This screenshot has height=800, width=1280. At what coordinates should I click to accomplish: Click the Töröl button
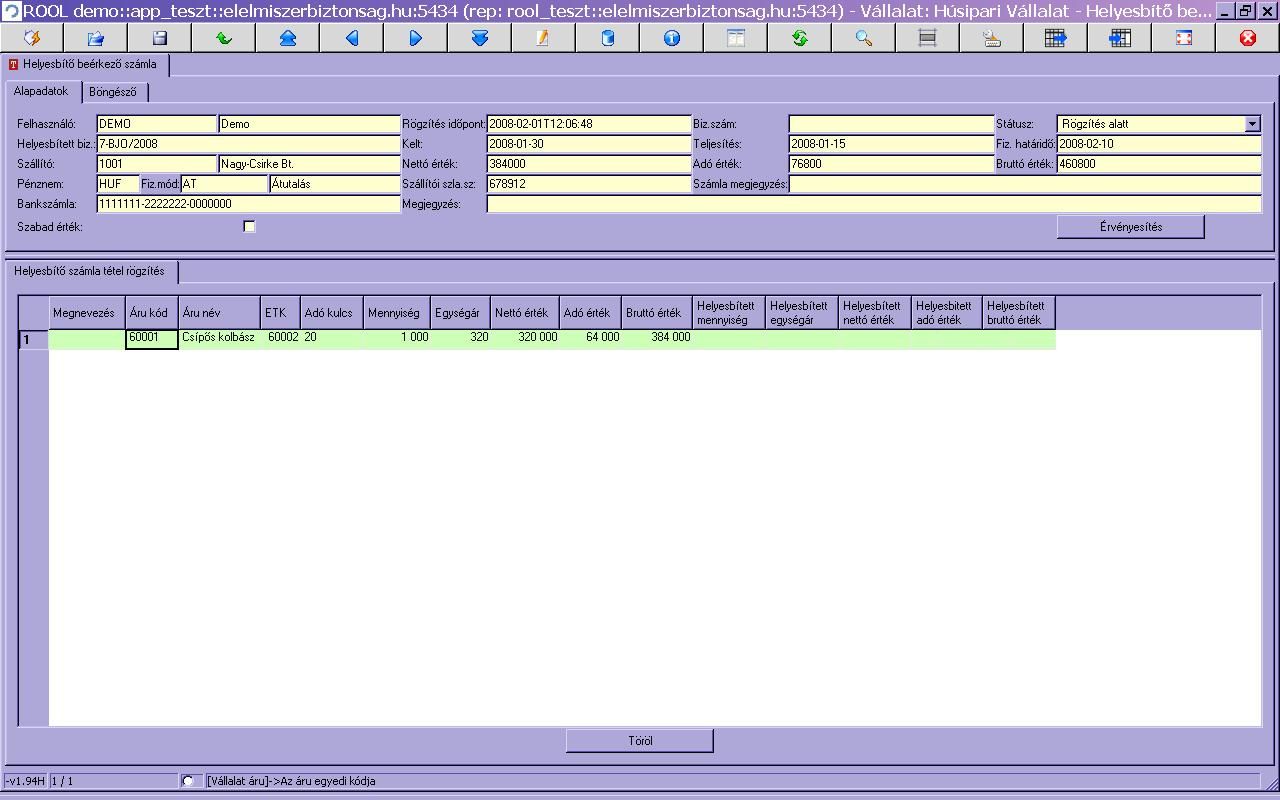640,741
